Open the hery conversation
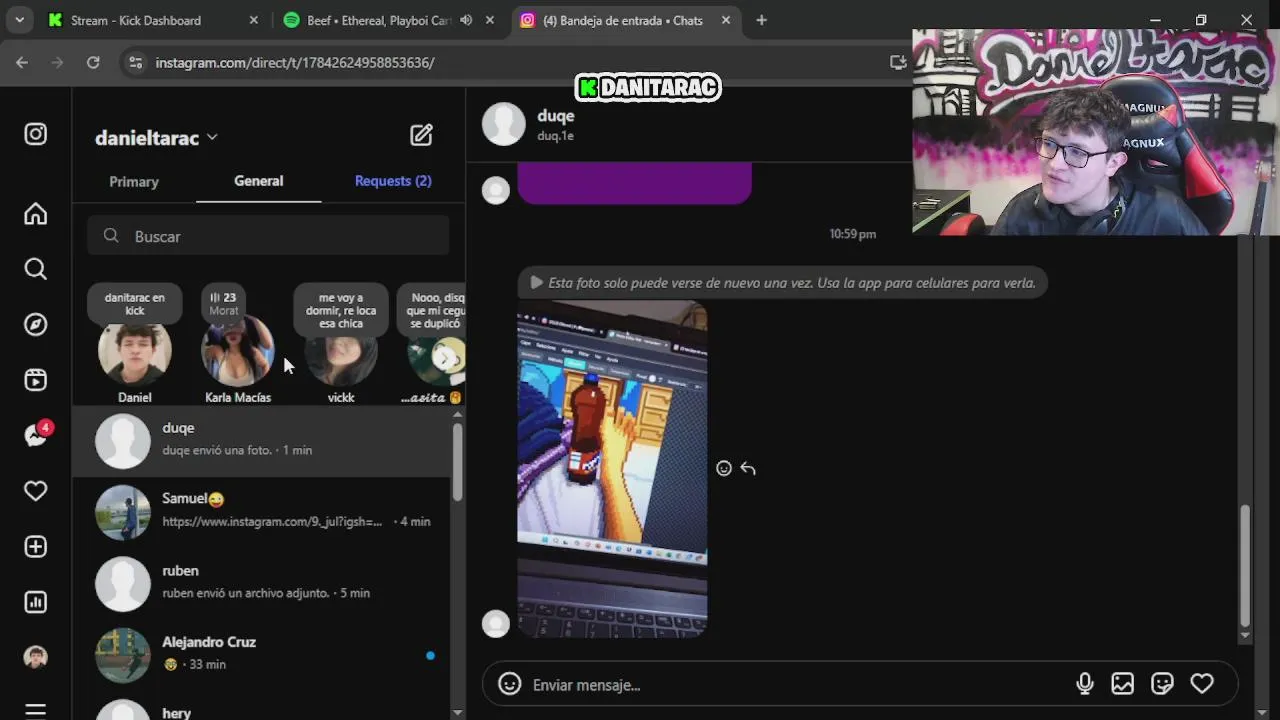This screenshot has height=720, width=1280. tap(262, 708)
